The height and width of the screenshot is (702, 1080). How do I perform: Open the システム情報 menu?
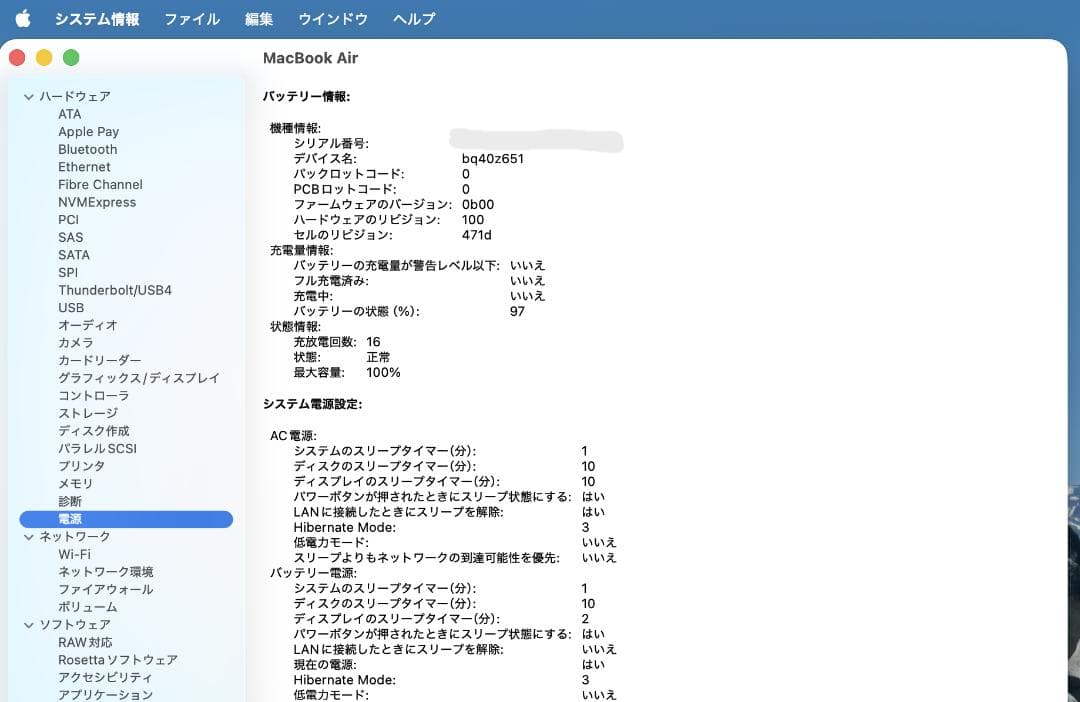pos(97,17)
